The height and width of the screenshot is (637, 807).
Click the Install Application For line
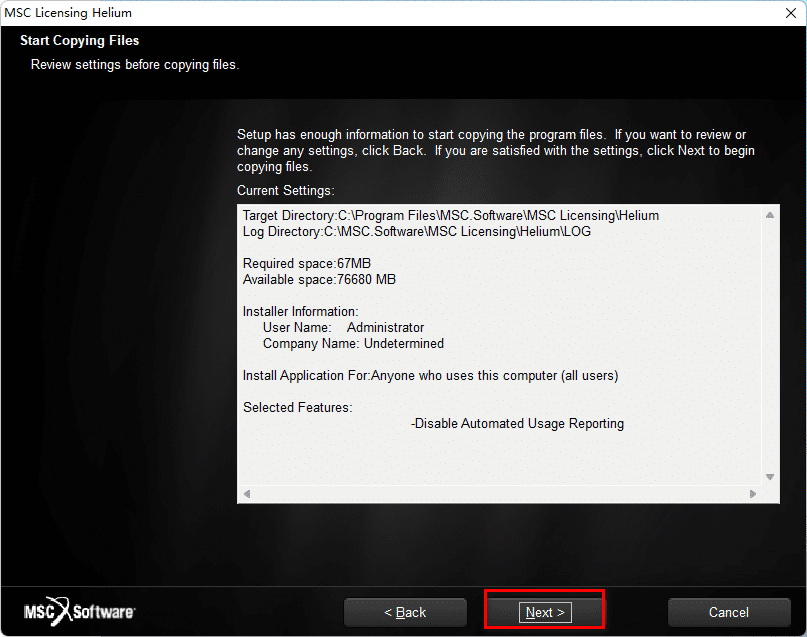click(x=430, y=376)
